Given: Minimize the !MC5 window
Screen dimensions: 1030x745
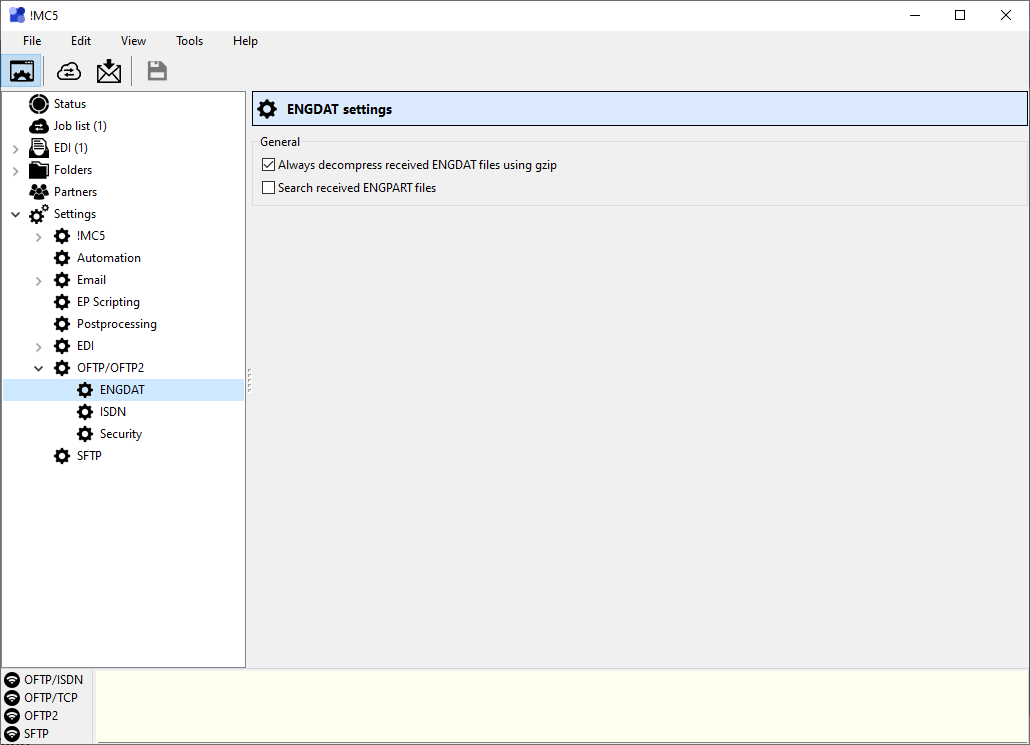Looking at the screenshot, I should pos(915,15).
